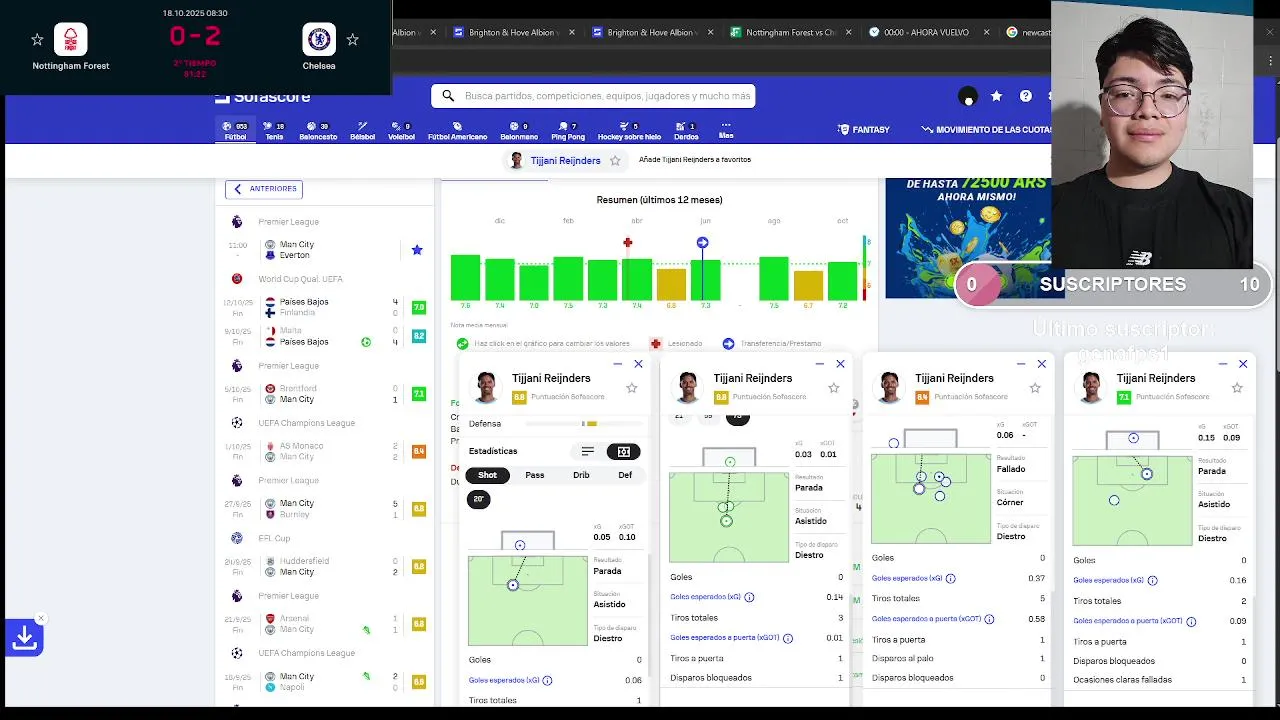Open the Voleibol sport category
This screenshot has height=720, width=1280.
coord(401,131)
